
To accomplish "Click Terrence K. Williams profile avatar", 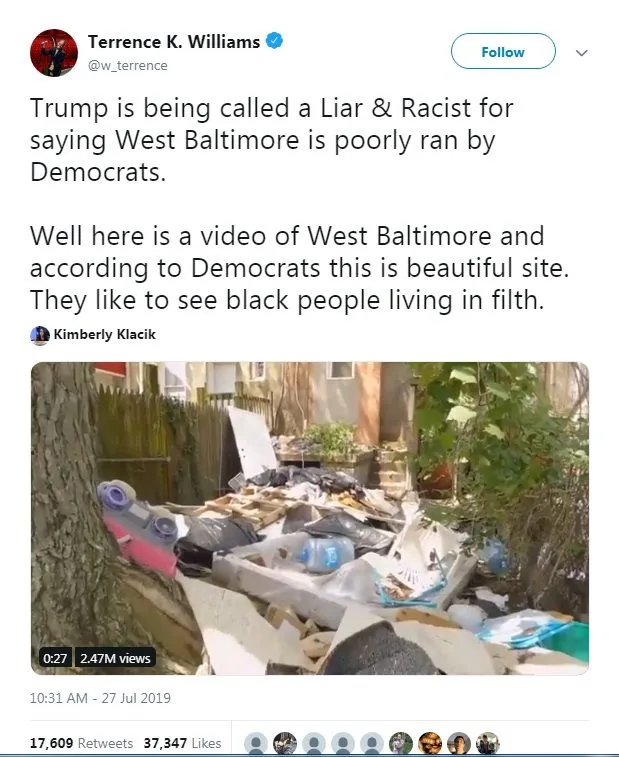I will (x=54, y=53).
